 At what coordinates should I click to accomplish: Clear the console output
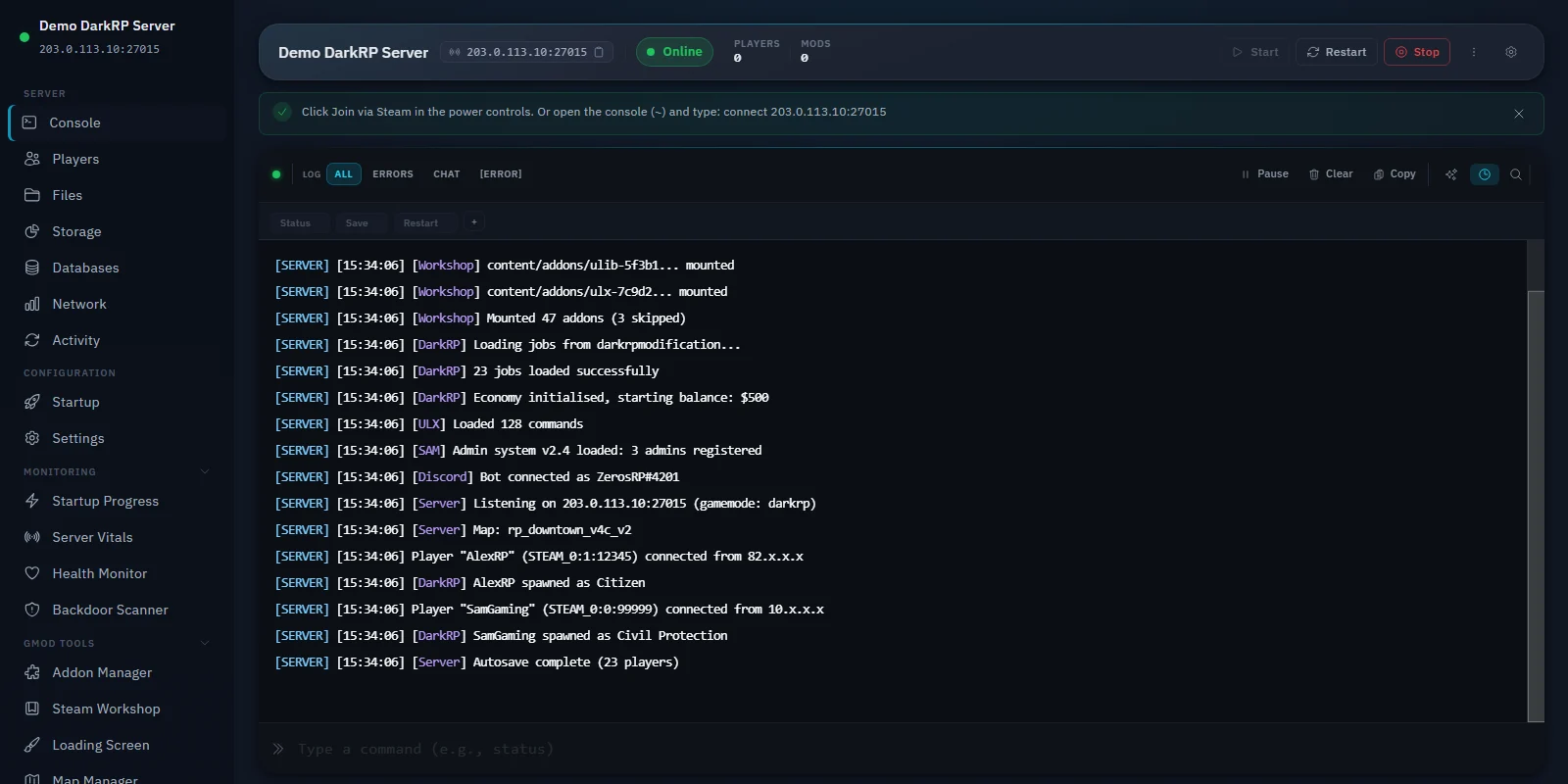tap(1331, 174)
